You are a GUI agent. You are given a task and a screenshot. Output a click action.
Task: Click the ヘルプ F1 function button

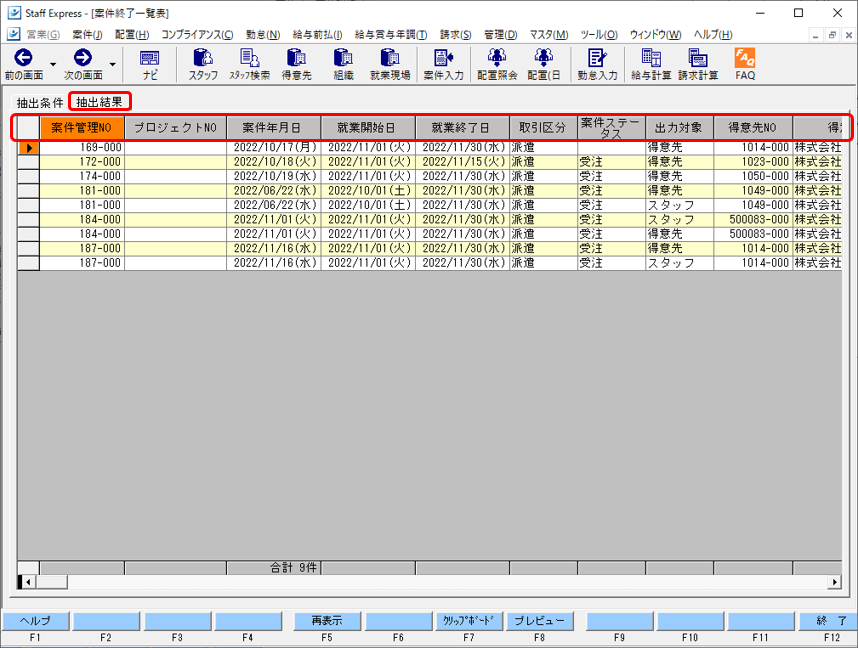(x=36, y=621)
